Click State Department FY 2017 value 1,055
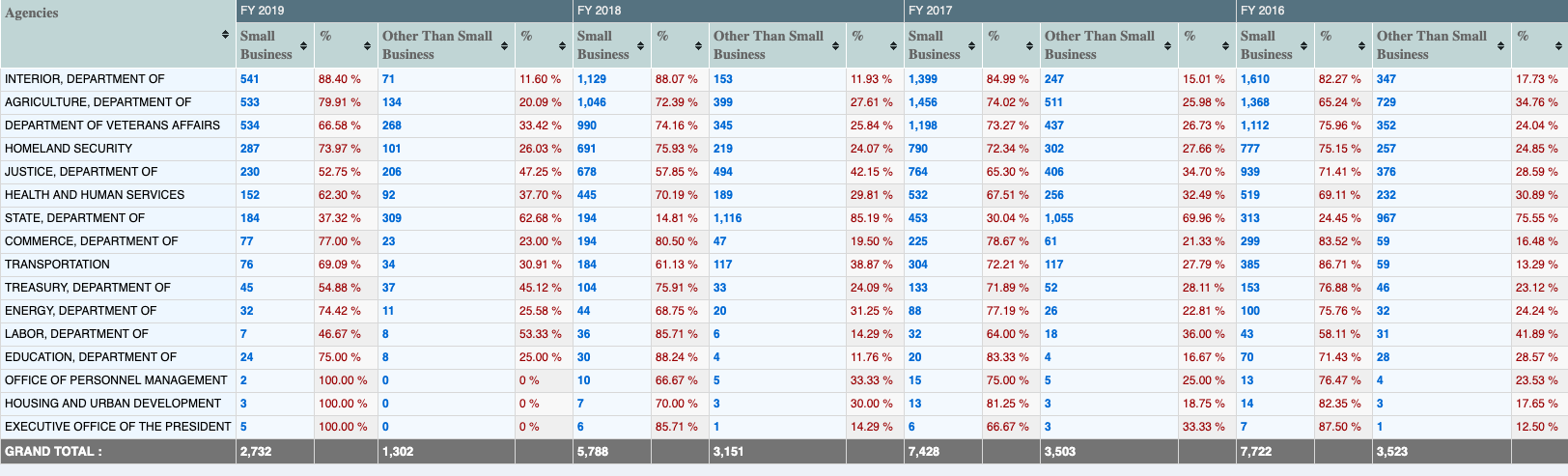The image size is (1568, 476). pyautogui.click(x=1059, y=218)
